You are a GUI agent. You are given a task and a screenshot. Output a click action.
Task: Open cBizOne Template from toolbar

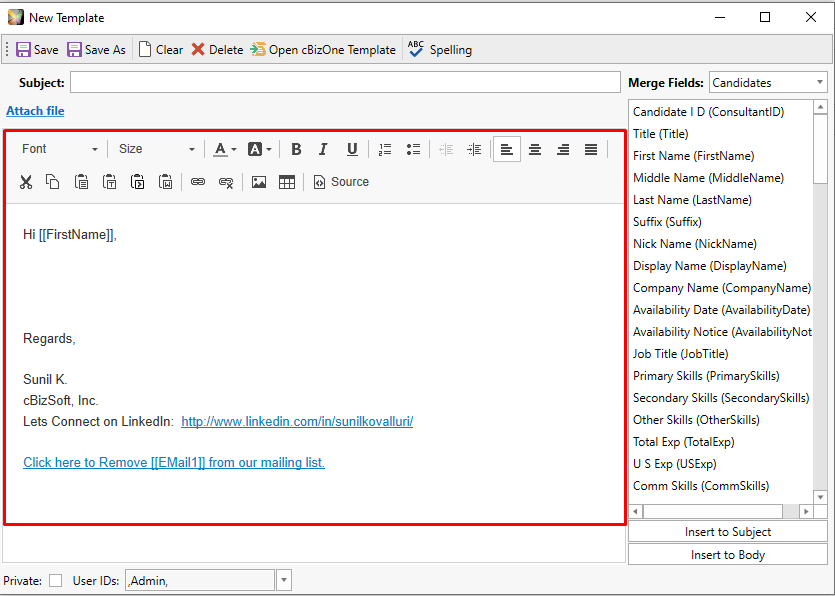point(323,50)
